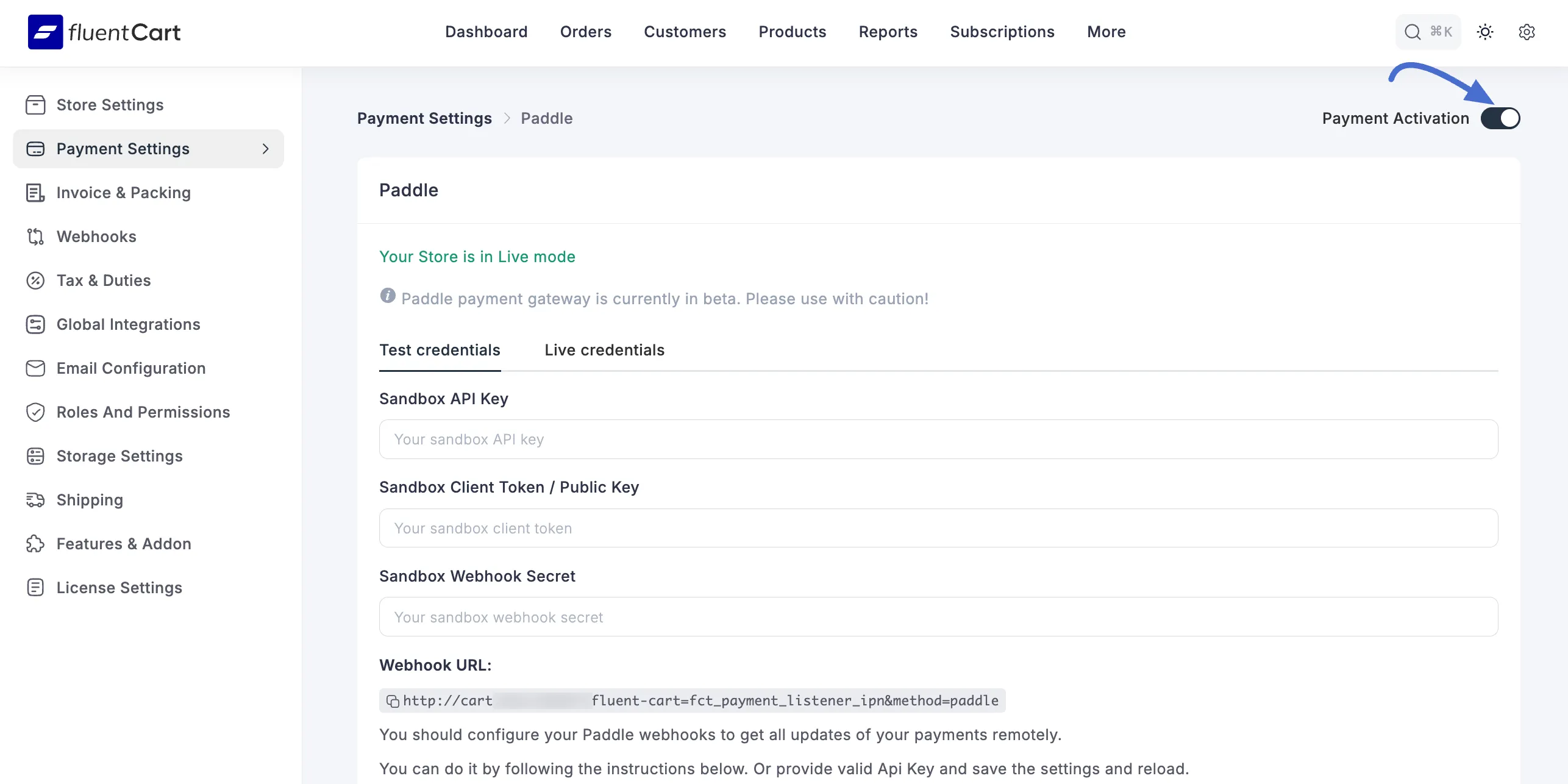1568x784 pixels.
Task: Navigate back via Payment Settings breadcrumb
Action: [424, 118]
